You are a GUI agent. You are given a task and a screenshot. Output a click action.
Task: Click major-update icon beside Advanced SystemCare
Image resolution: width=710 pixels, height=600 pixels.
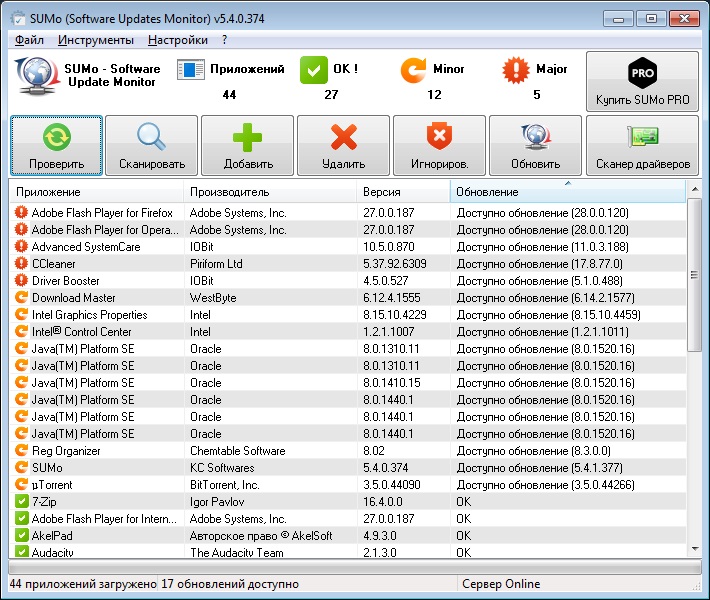(21, 246)
